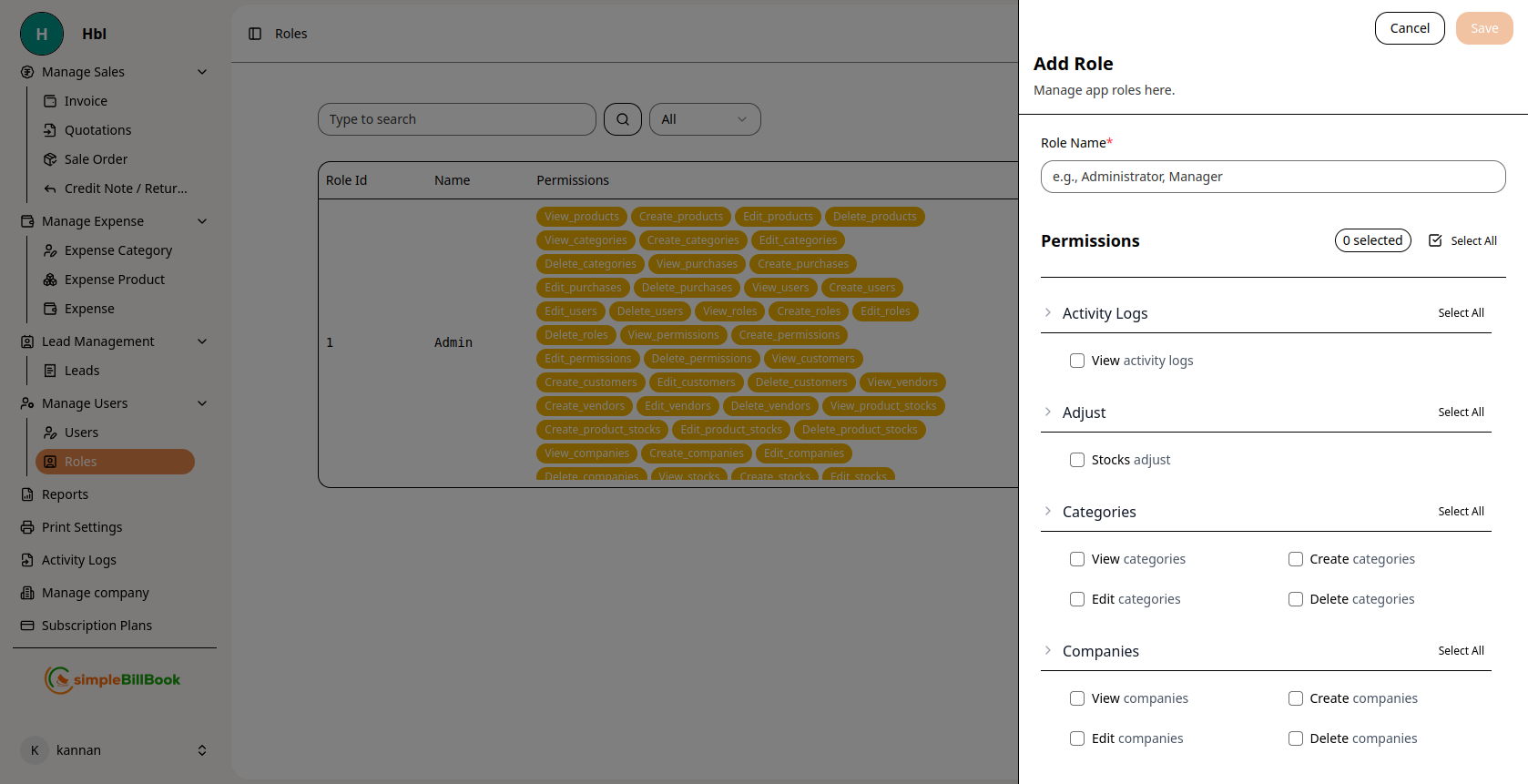1528x784 pixels.
Task: Enable the View activity logs checkbox
Action: click(1077, 361)
